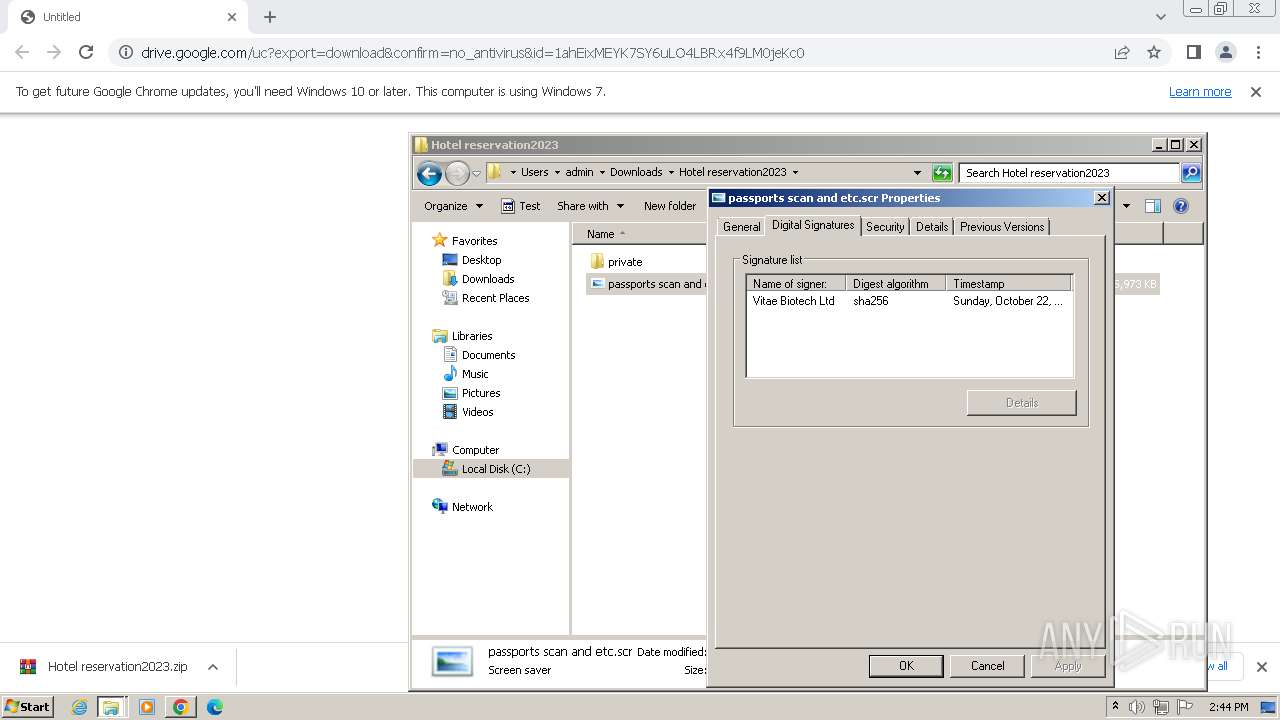Switch to Previous Versions tab
The width and height of the screenshot is (1280, 720).
click(1002, 227)
